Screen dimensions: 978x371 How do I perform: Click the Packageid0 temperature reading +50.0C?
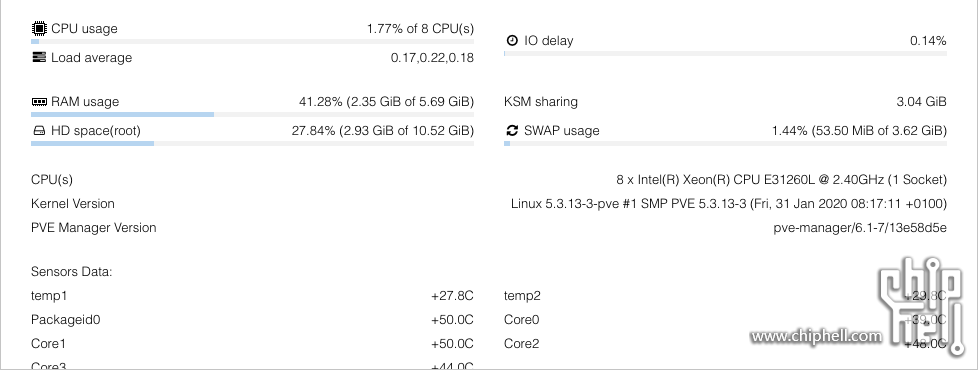click(452, 320)
